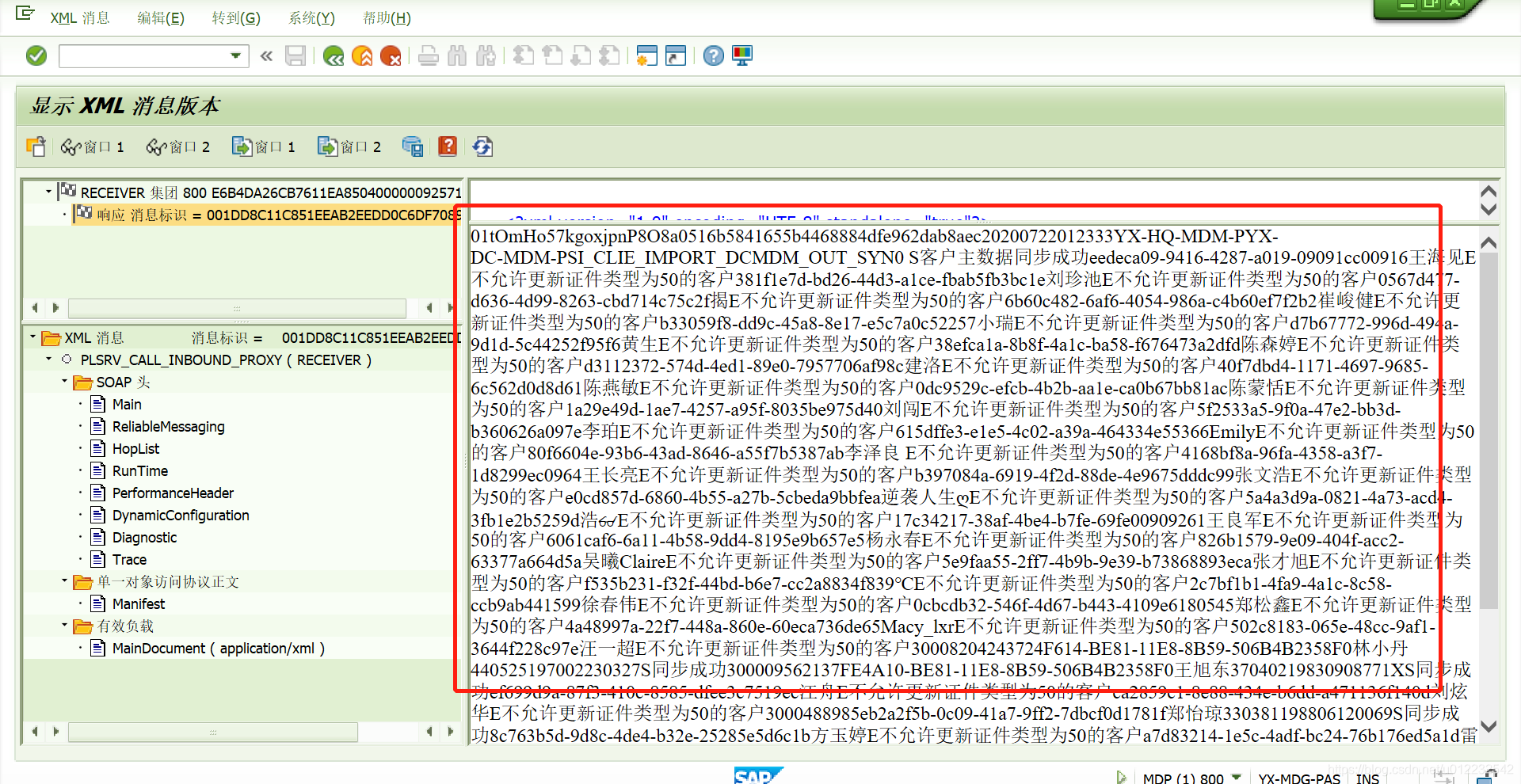Collapse the 单一对象访问协议正文 folder

(x=65, y=581)
